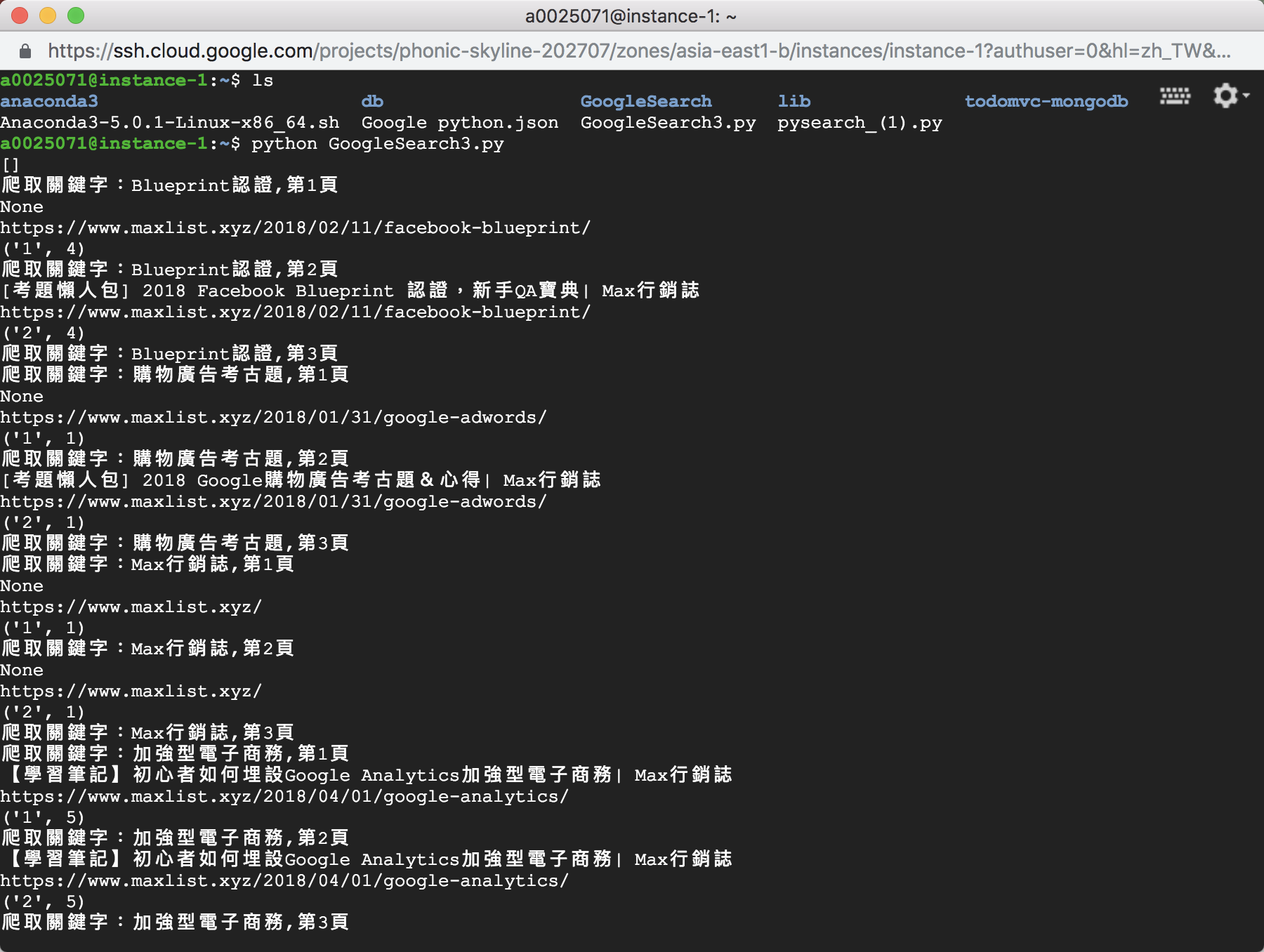Viewport: 1264px width, 952px height.
Task: Select the anaconda3 directory name
Action: coord(49,102)
